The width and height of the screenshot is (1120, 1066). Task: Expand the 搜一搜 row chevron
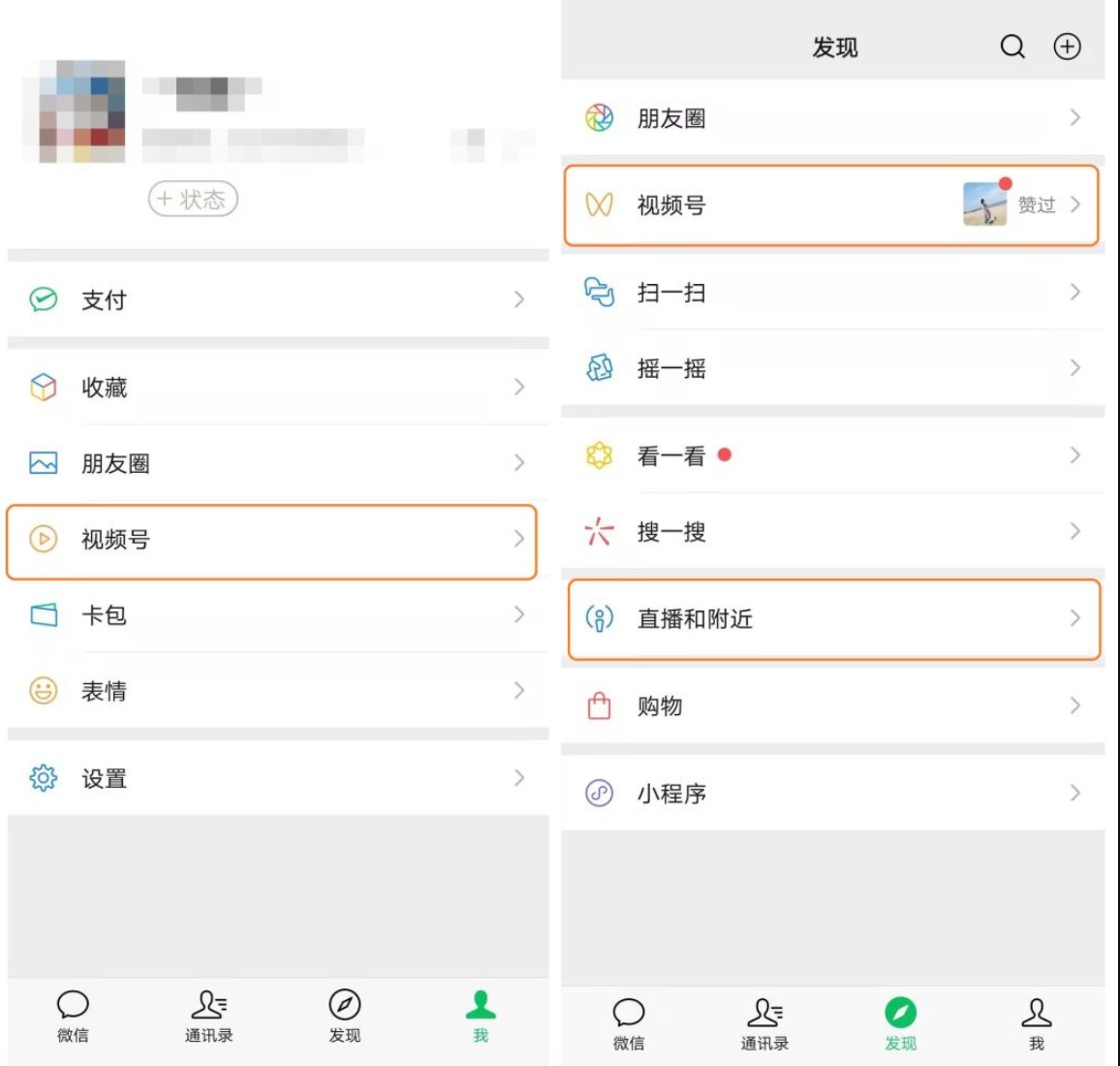click(1074, 531)
